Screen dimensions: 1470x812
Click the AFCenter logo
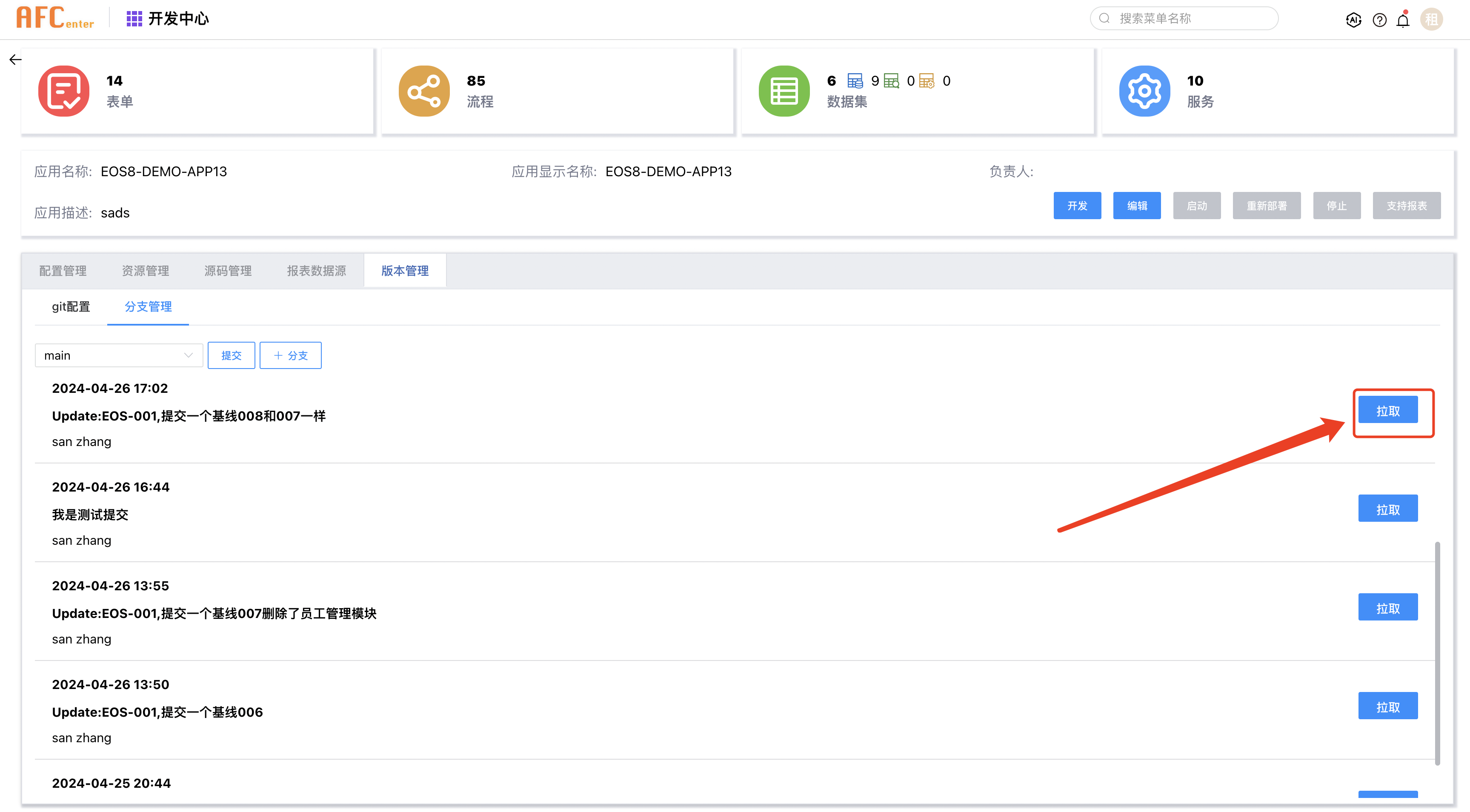pos(55,18)
